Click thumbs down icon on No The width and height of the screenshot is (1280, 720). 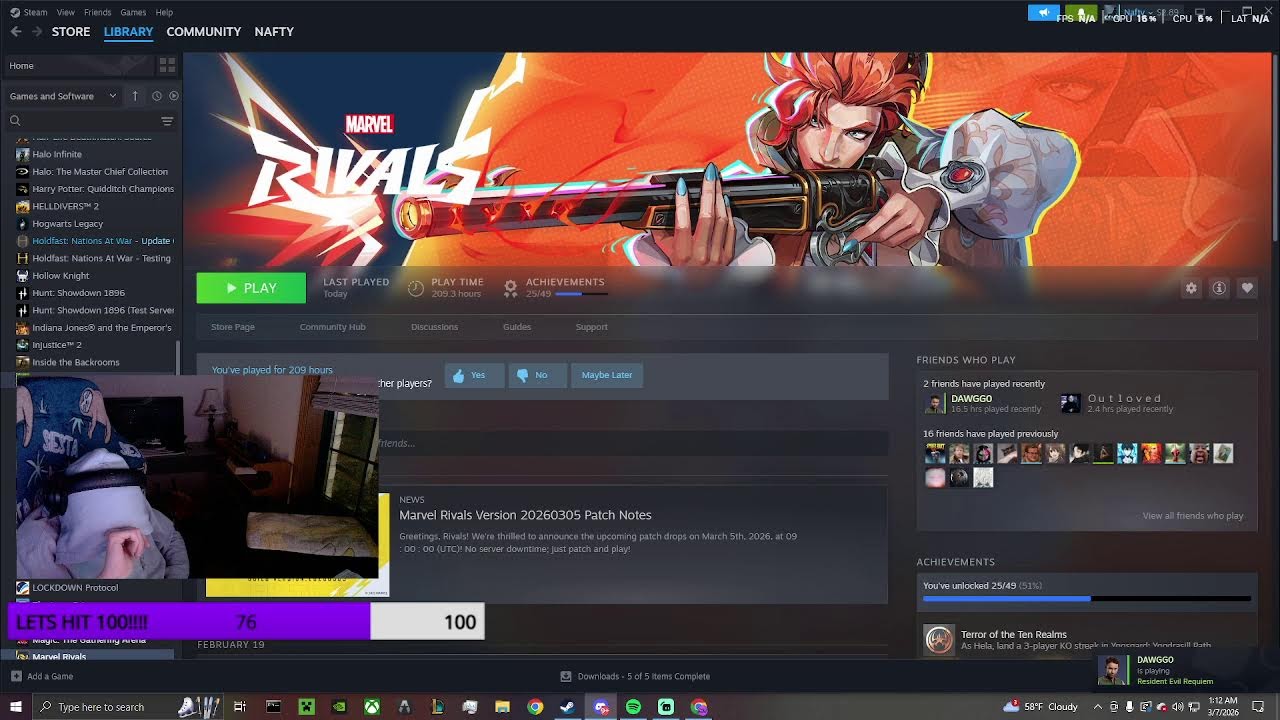pyautogui.click(x=522, y=376)
